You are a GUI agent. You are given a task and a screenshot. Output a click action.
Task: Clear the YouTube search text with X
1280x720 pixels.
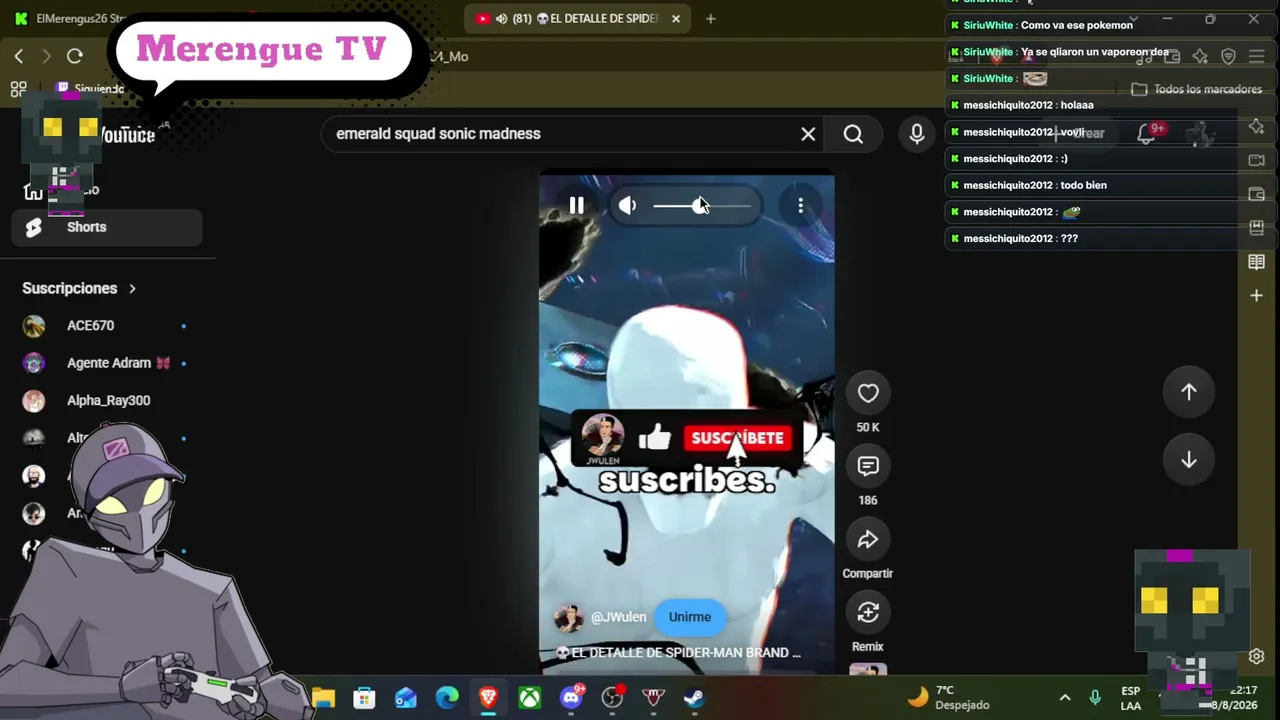(808, 134)
